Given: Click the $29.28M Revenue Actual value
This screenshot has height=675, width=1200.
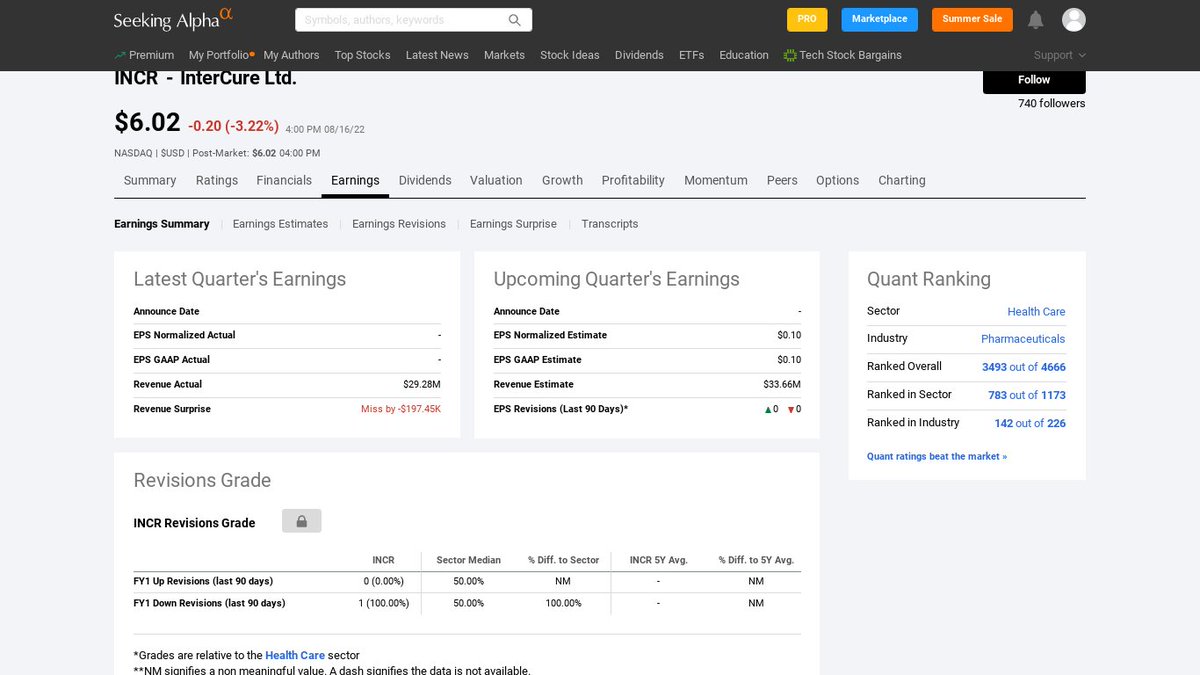Looking at the screenshot, I should click(422, 384).
